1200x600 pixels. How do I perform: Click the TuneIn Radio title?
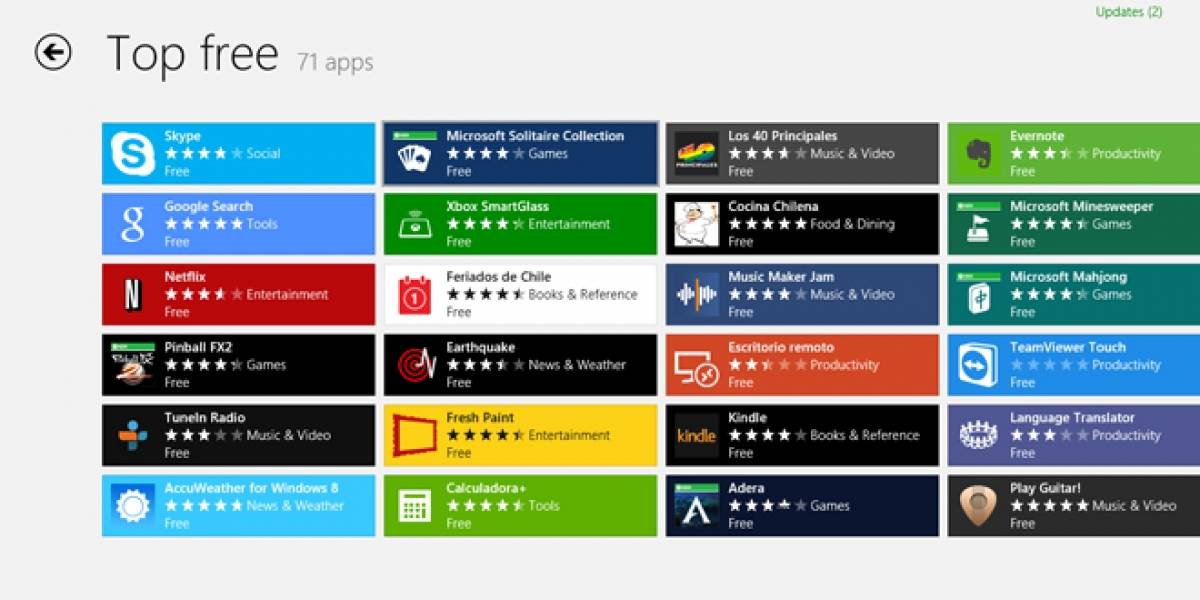click(x=204, y=417)
